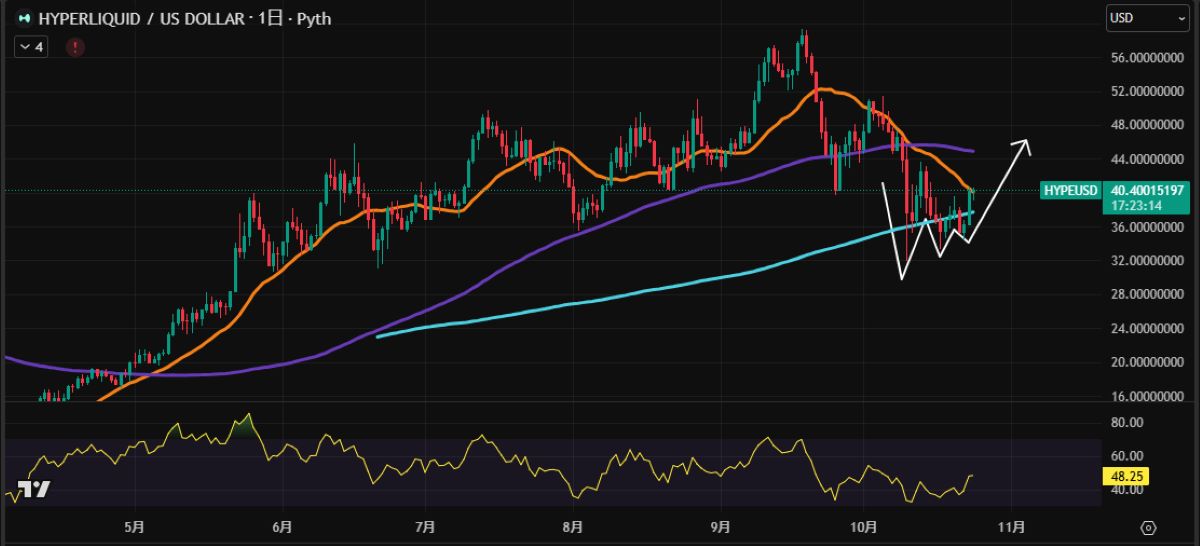Click the 20.00000000 price axis label
Screen dimensions: 1200x546
coord(1147,362)
